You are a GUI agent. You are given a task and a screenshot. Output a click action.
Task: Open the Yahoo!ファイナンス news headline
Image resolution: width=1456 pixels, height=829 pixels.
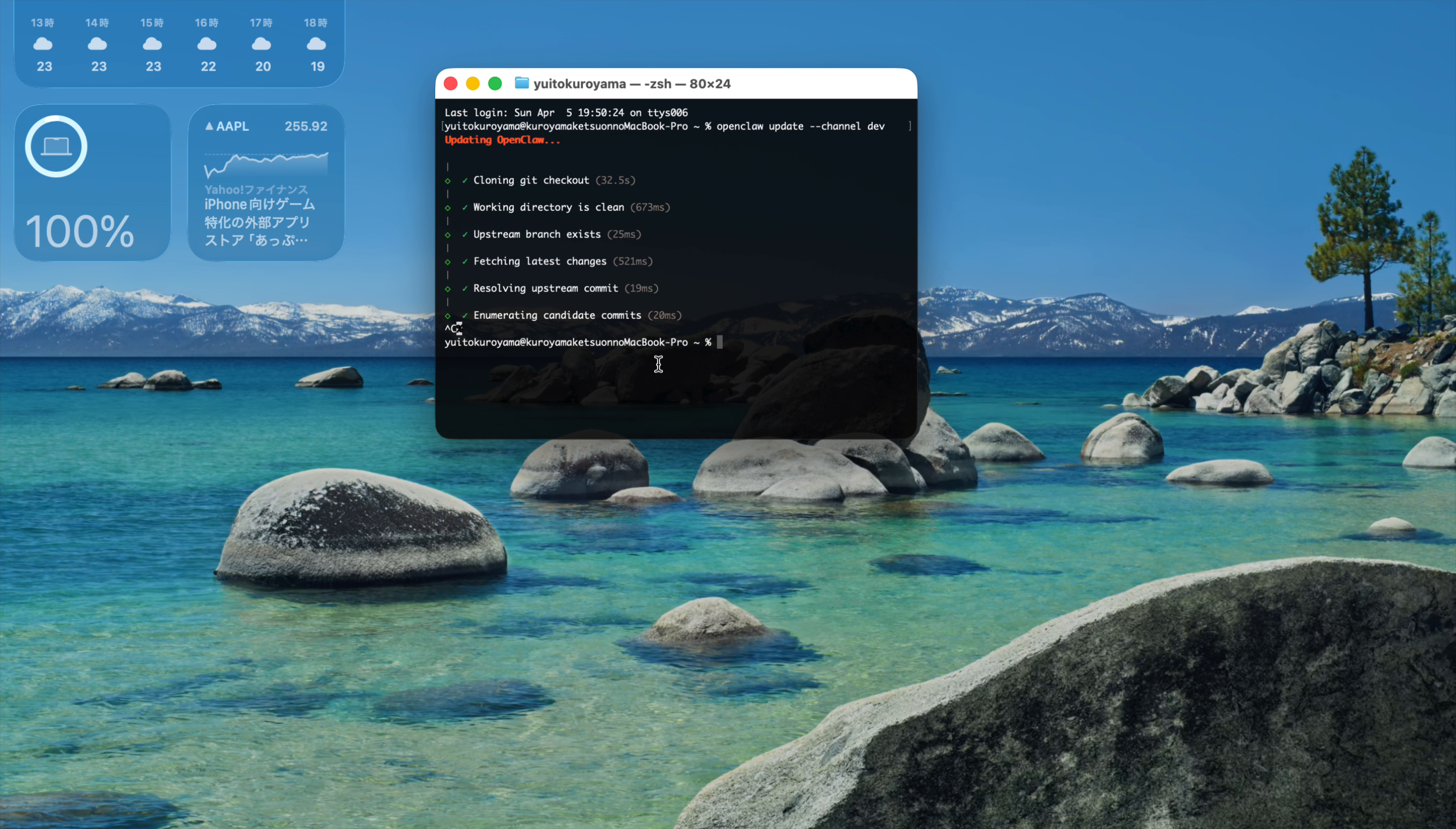click(x=259, y=221)
